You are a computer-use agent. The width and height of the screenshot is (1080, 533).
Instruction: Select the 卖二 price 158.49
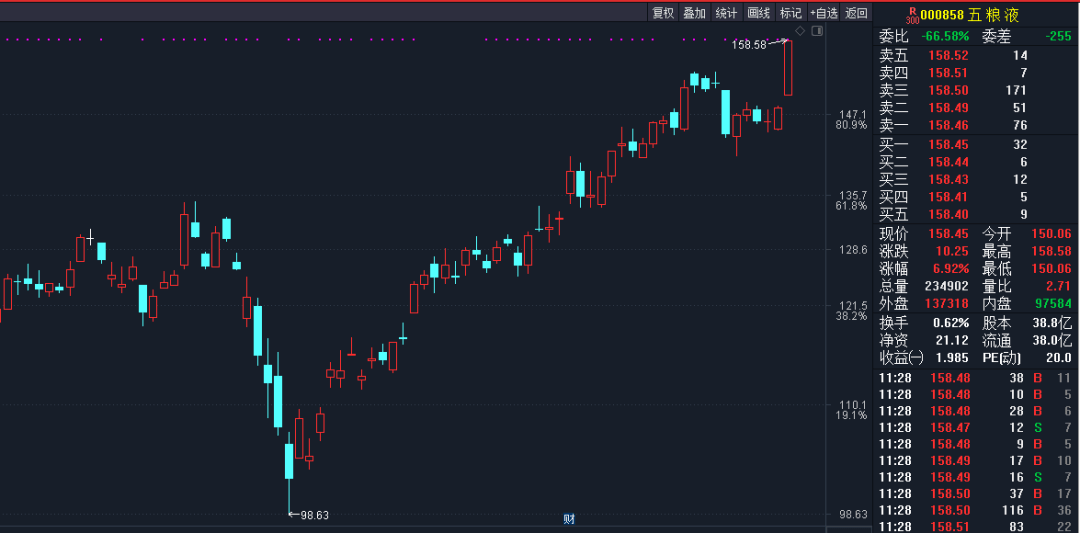click(x=948, y=107)
